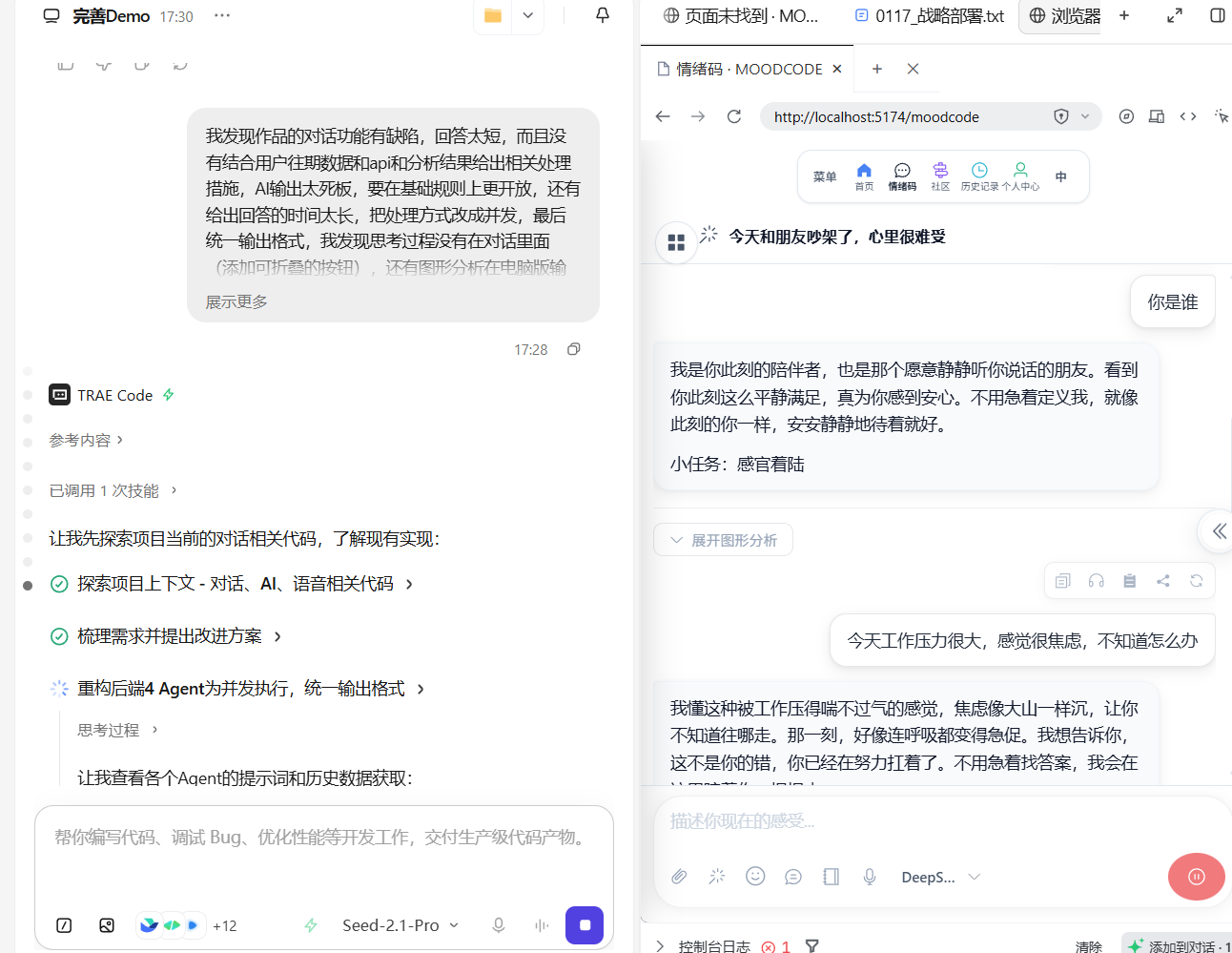
Task: Stop generation with purple stop button
Action: (585, 925)
